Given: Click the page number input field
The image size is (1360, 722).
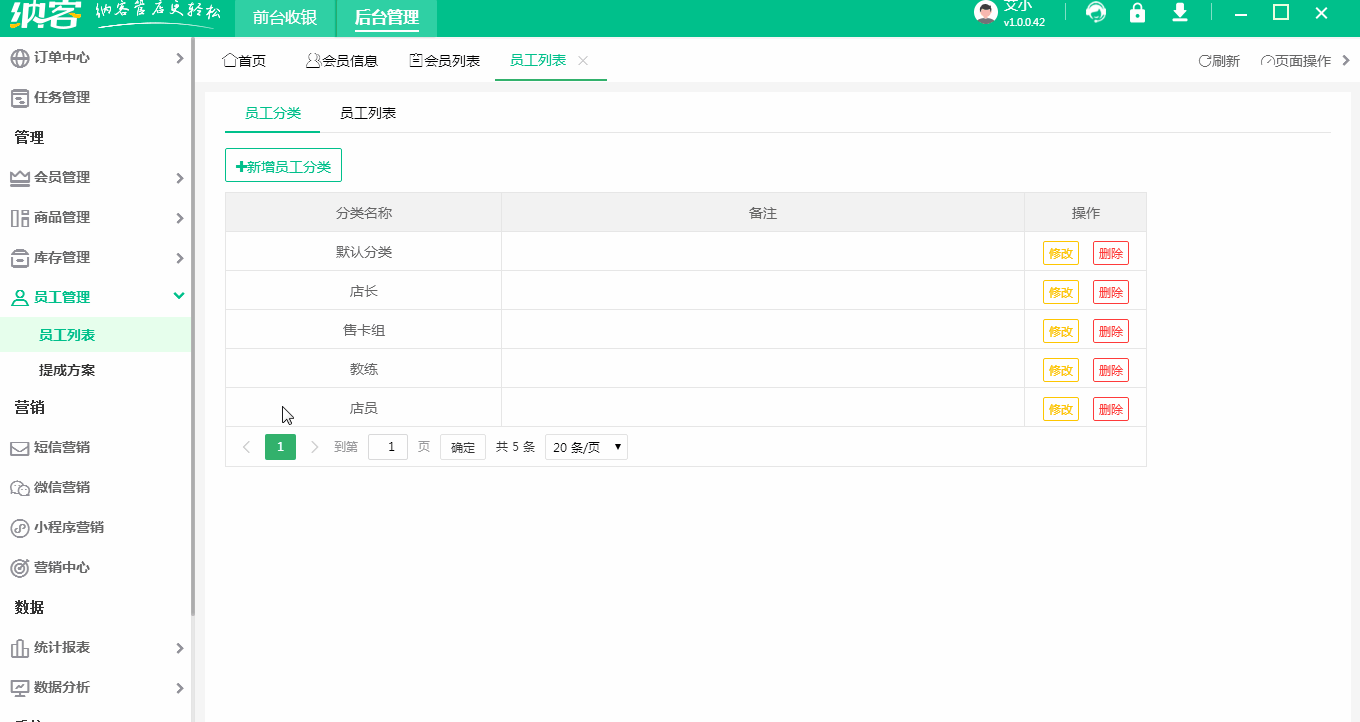Looking at the screenshot, I should (x=388, y=447).
